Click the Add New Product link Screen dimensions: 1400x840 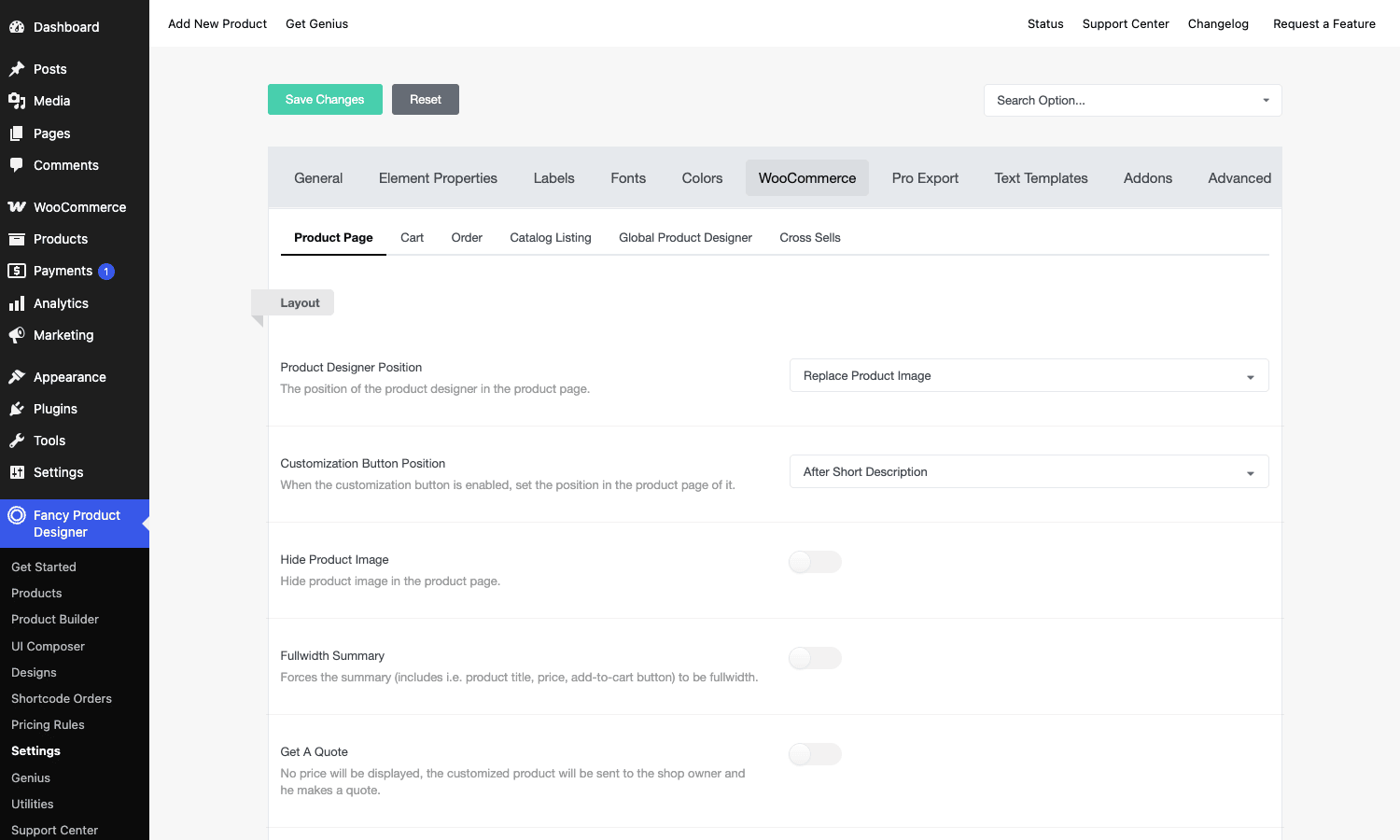[x=217, y=23]
